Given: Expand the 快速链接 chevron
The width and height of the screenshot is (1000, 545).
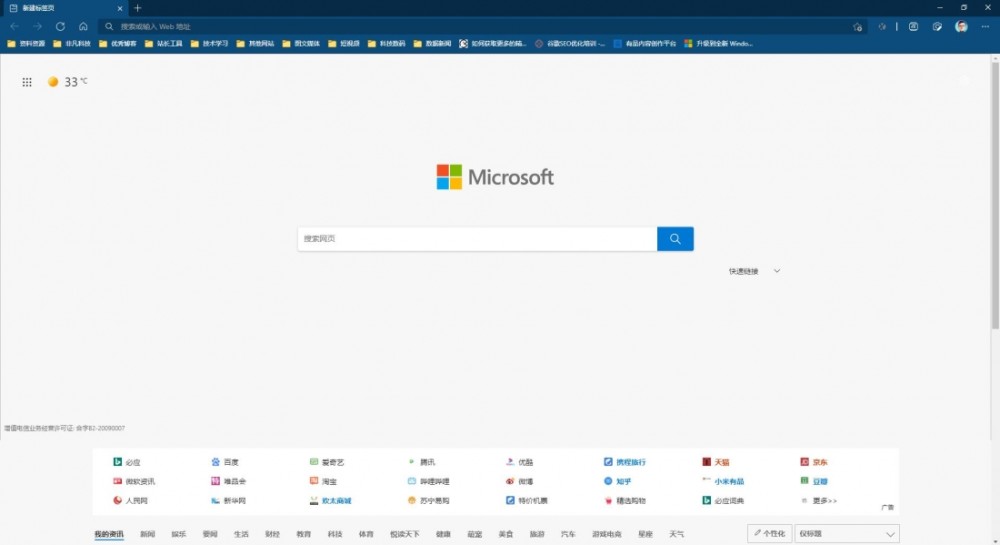Looking at the screenshot, I should (x=777, y=271).
